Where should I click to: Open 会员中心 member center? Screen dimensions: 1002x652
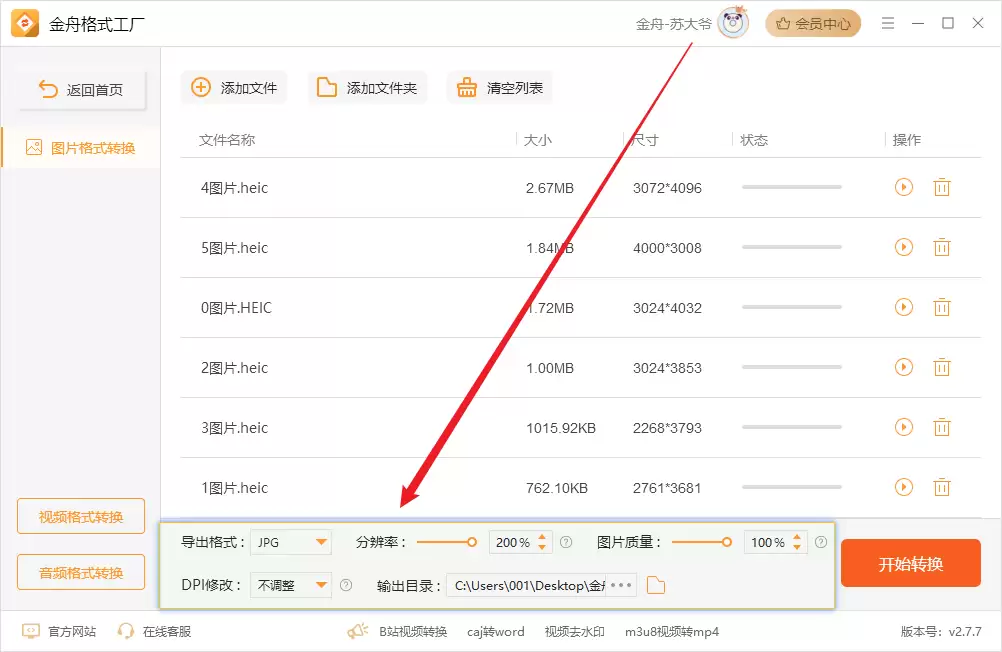tap(813, 24)
